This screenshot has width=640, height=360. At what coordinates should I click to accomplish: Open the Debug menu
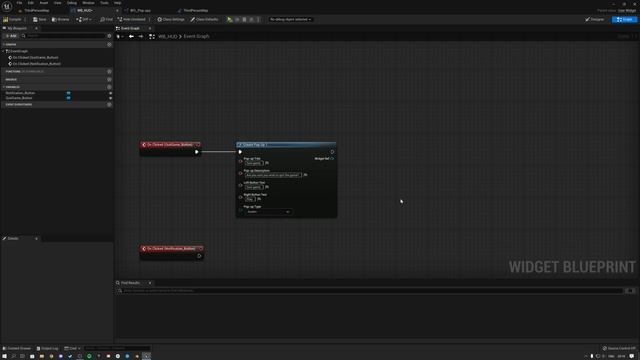72,3
